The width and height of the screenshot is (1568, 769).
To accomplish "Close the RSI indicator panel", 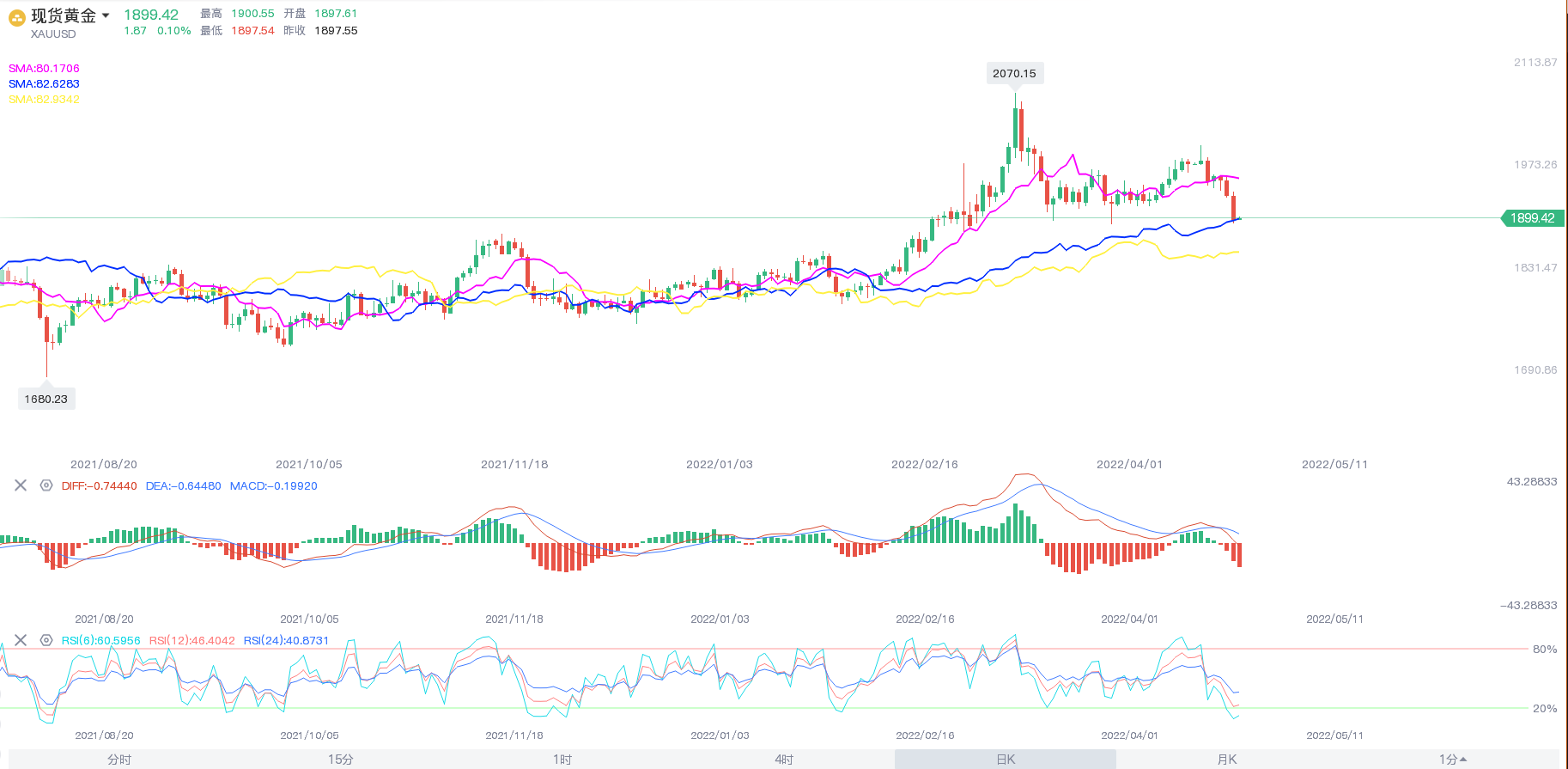I will click(21, 640).
